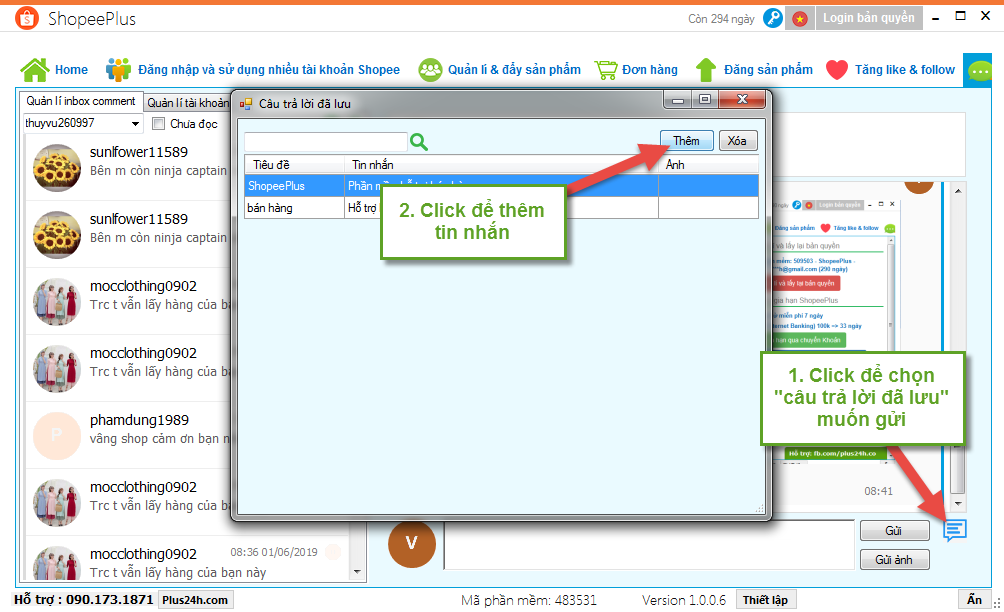Screen dimensions: 1004x612
Task: Click the shopping cart Đơn hàng icon
Action: [605, 70]
